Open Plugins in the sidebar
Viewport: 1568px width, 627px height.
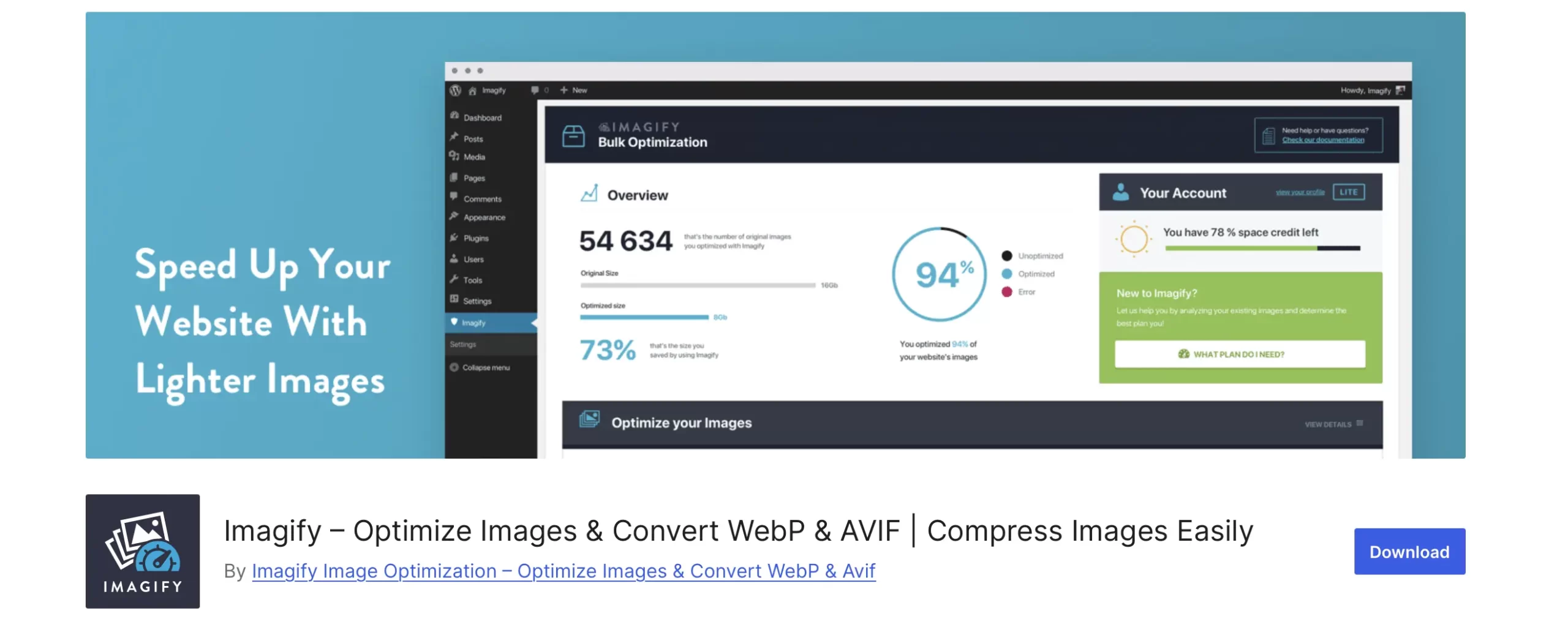click(476, 238)
